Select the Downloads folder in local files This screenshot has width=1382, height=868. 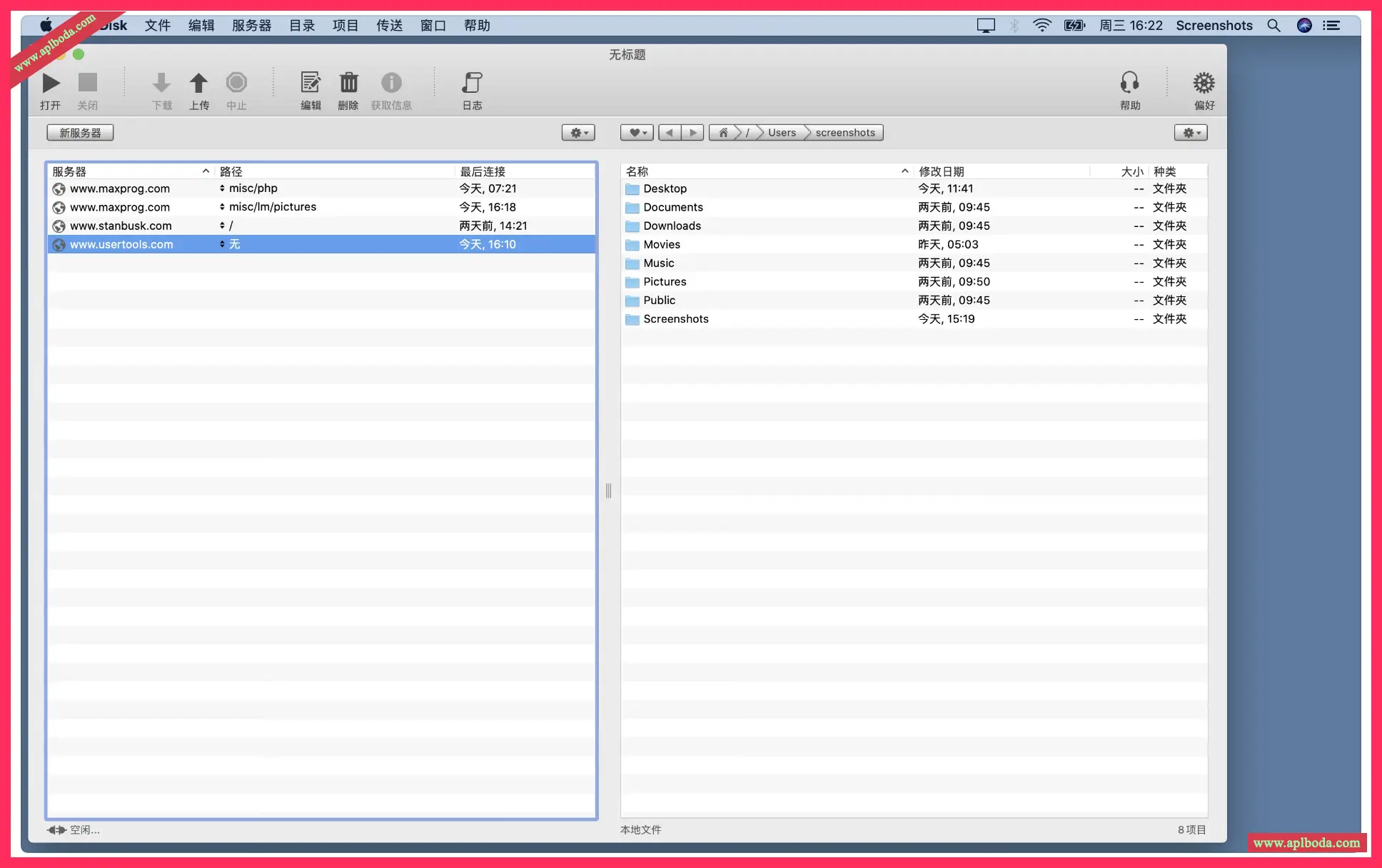pos(672,226)
